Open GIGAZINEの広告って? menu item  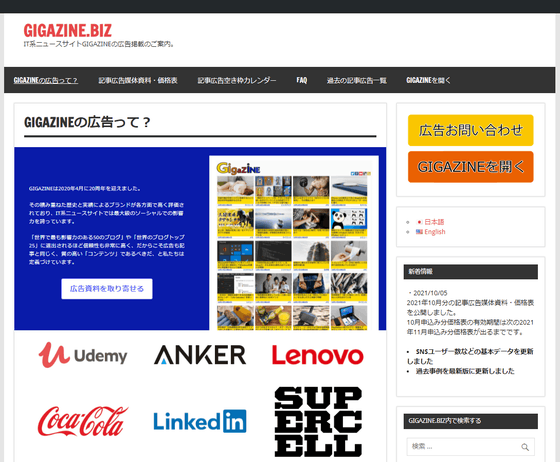coord(46,80)
